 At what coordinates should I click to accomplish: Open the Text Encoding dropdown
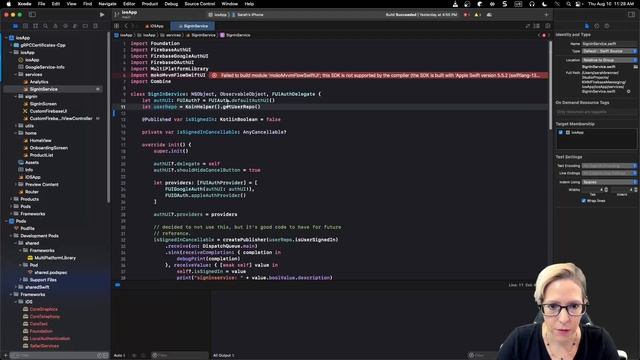click(609, 166)
